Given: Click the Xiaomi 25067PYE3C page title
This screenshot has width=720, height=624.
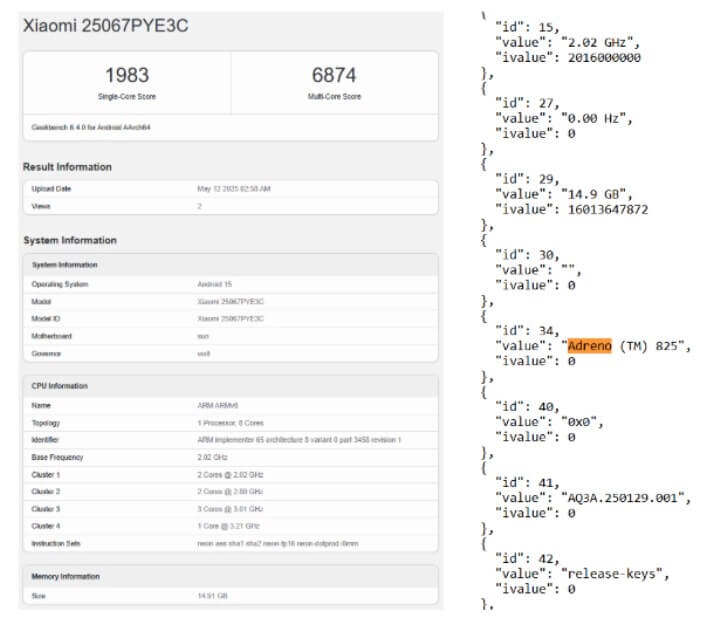Looking at the screenshot, I should [x=105, y=26].
